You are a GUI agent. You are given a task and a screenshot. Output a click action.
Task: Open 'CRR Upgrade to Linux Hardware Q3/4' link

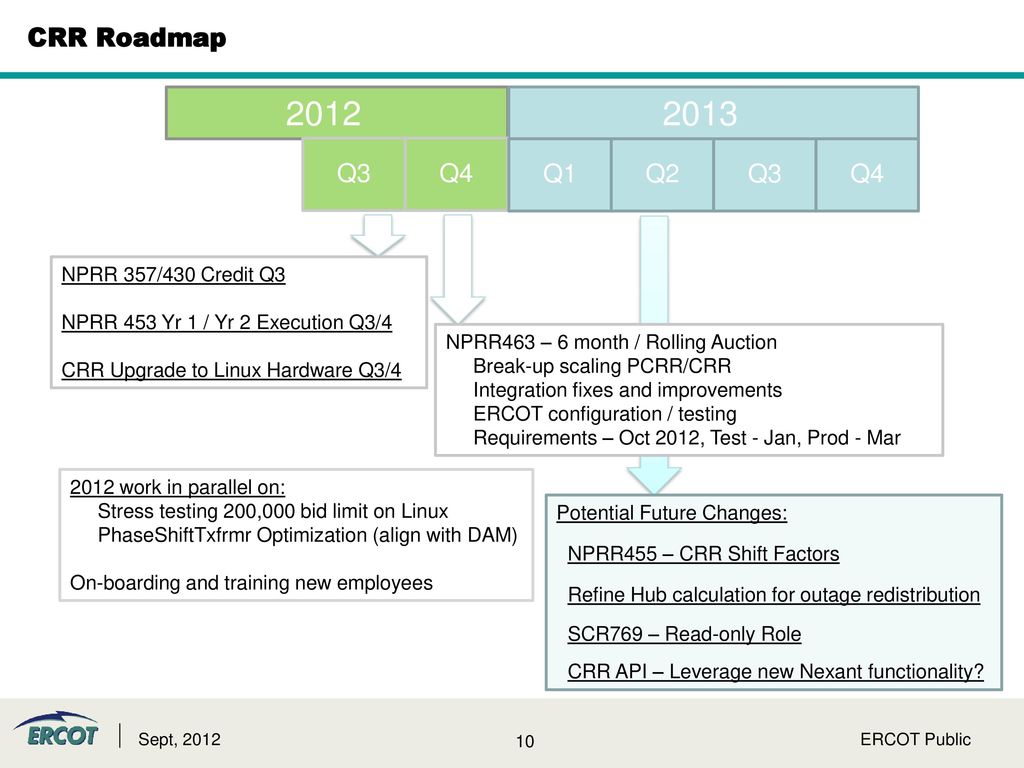click(231, 370)
